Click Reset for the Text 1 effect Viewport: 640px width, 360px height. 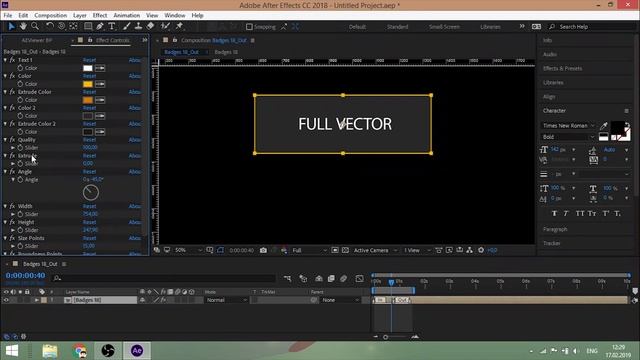coord(89,60)
